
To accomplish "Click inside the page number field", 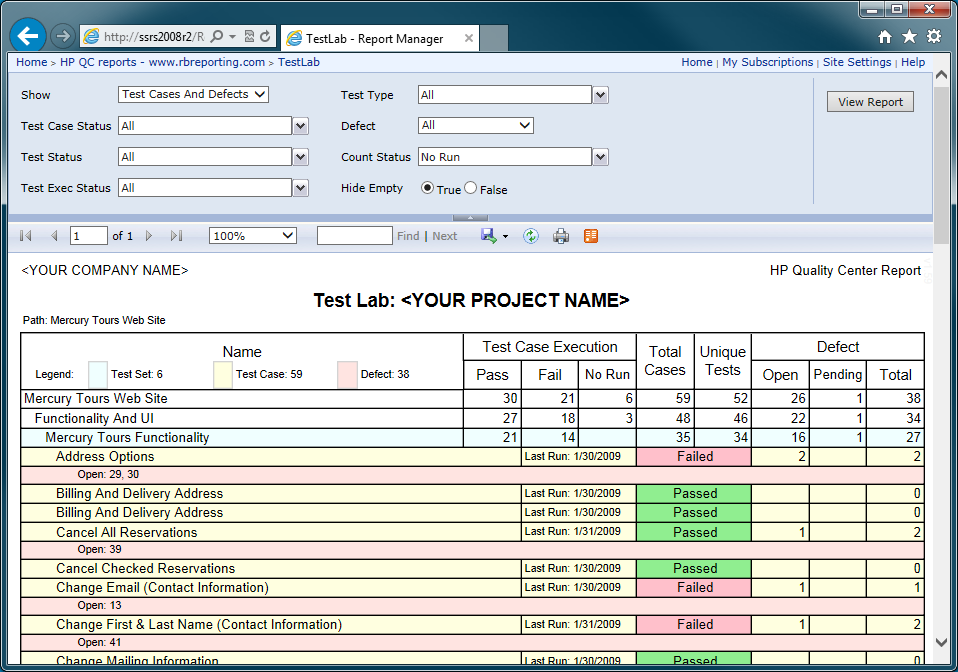I will click(x=88, y=236).
